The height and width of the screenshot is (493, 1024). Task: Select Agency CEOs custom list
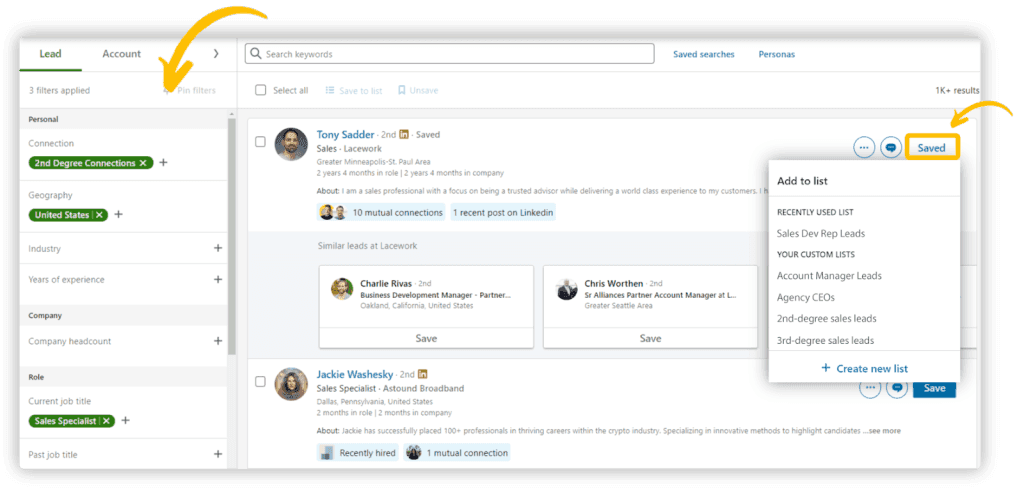coord(807,297)
